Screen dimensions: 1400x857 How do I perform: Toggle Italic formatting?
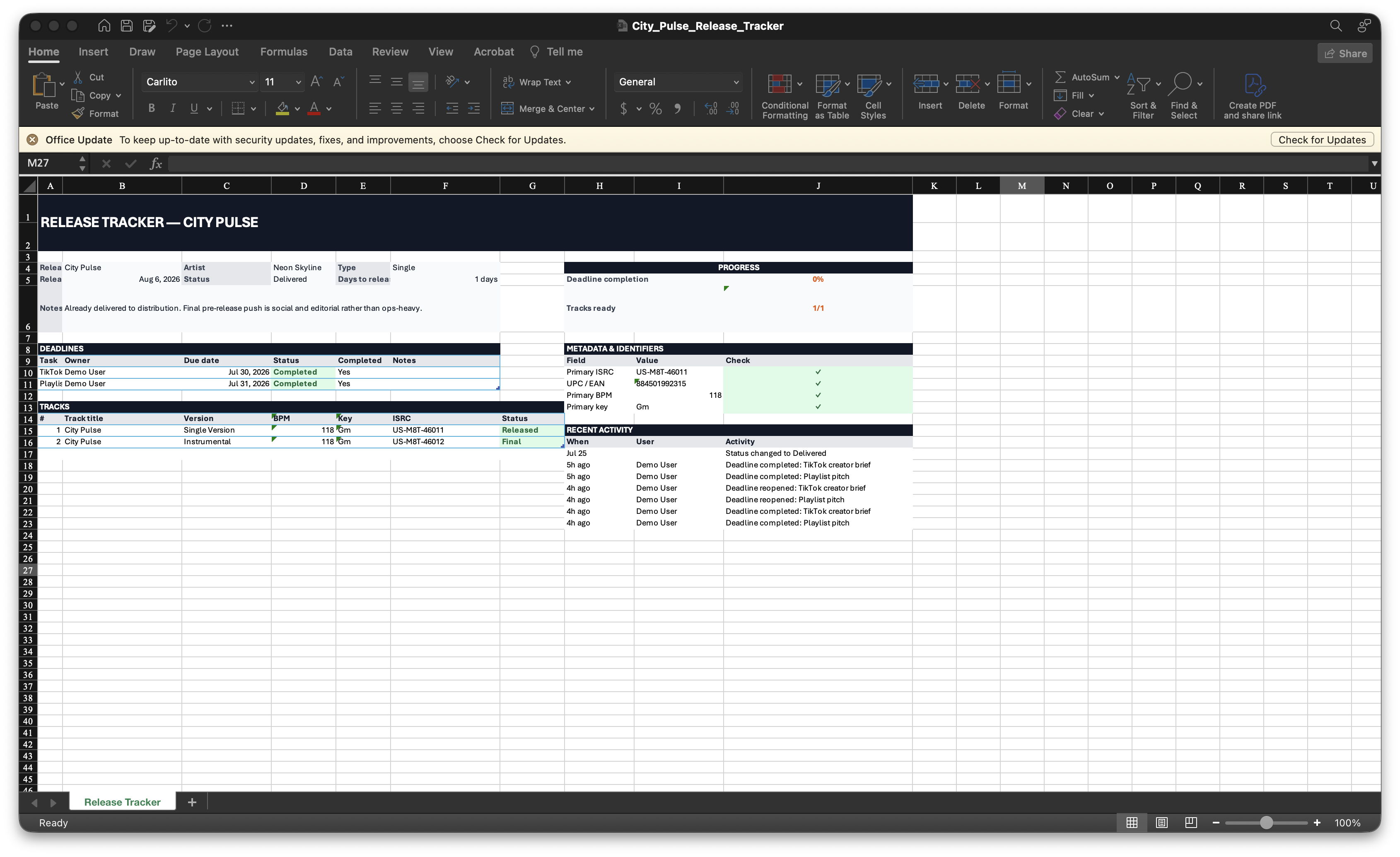173,108
